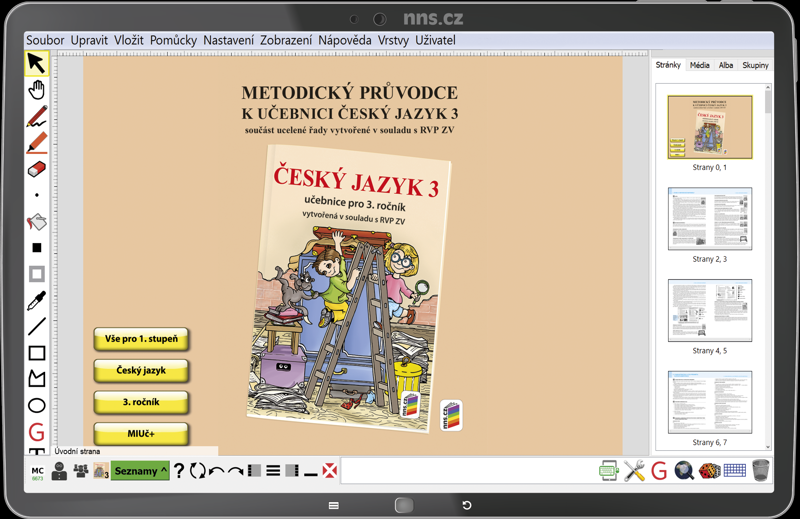Activate the hand pan tool
The width and height of the screenshot is (800, 519).
click(37, 90)
